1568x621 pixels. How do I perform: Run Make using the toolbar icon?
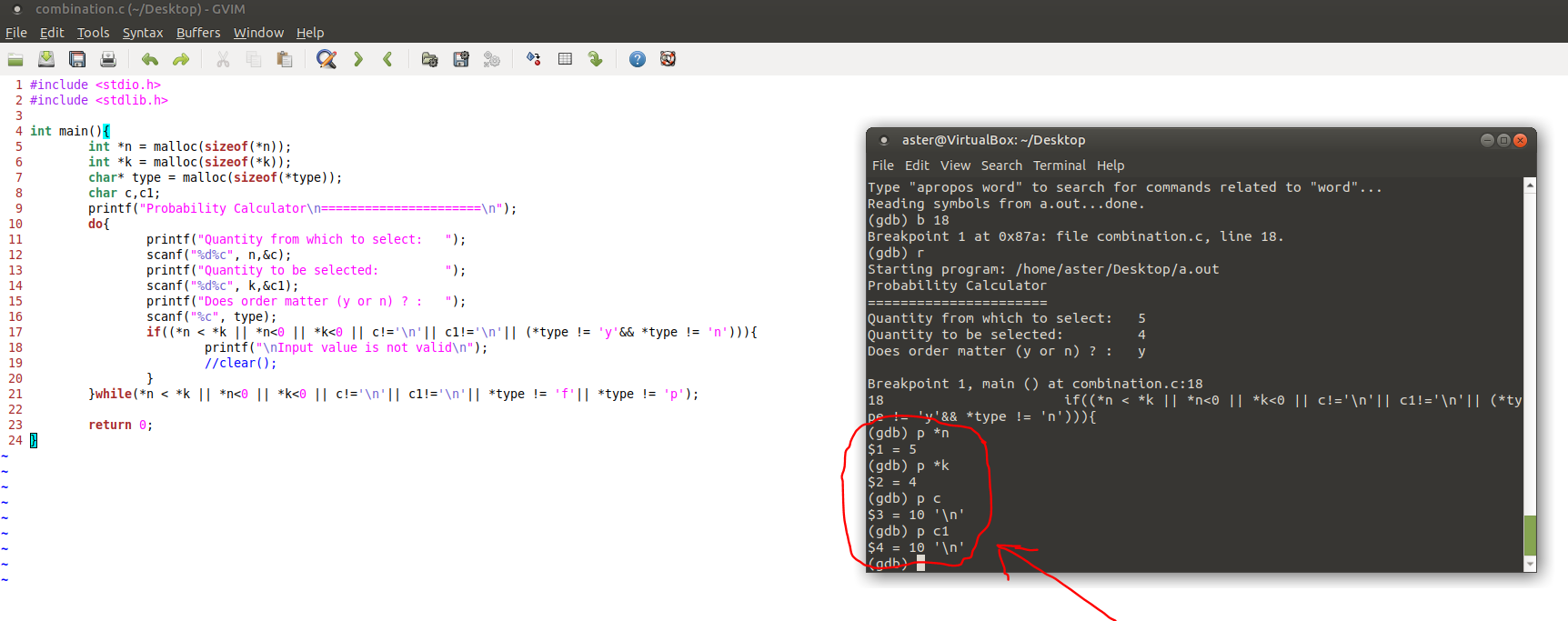coord(534,59)
